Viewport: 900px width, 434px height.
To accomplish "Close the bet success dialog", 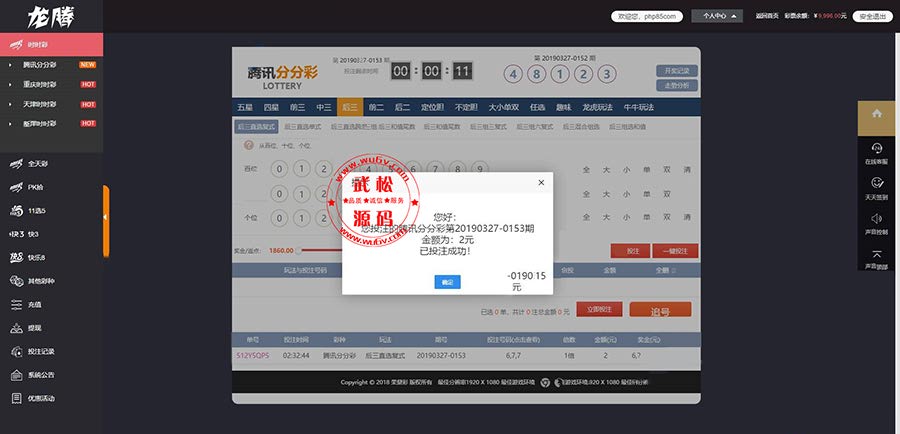I will [x=541, y=183].
